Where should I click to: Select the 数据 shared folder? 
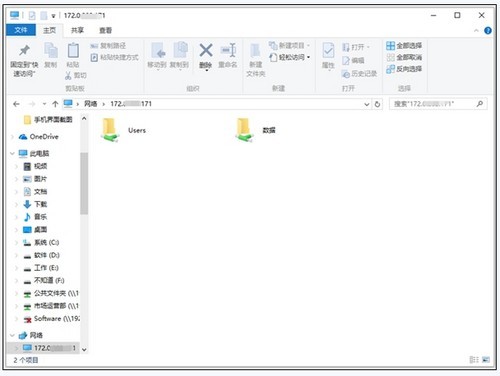pos(255,130)
